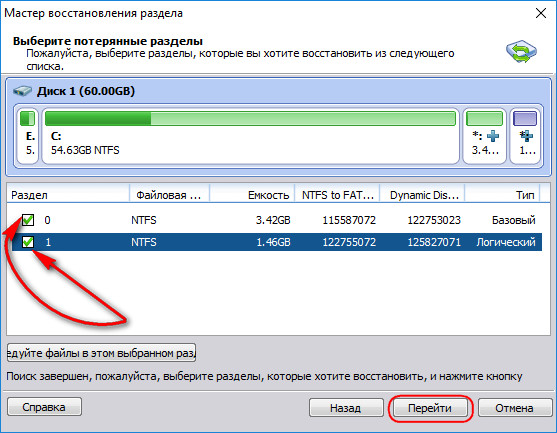The image size is (557, 433).
Task: Go back with the Назад button
Action: tap(346, 407)
